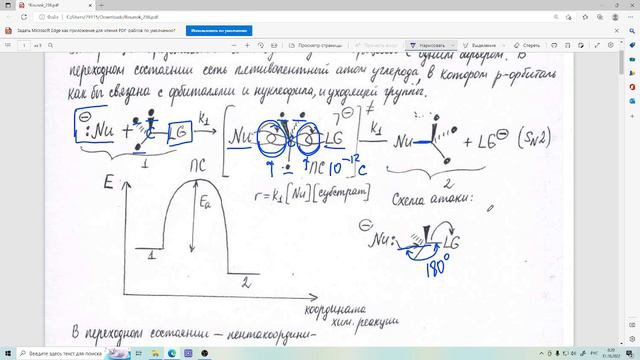640x360 pixels.
Task: Open the notification center icon
Action: pos(630,353)
